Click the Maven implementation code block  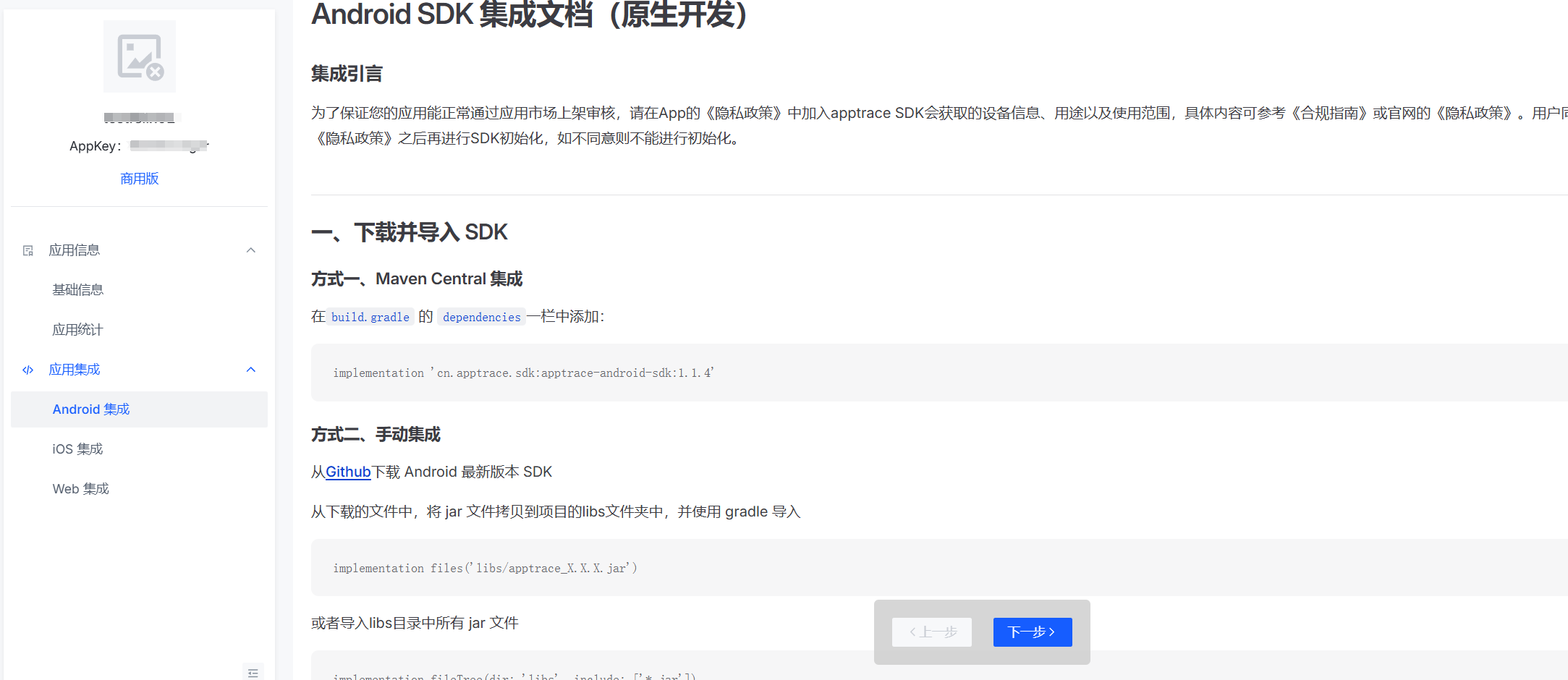[939, 373]
